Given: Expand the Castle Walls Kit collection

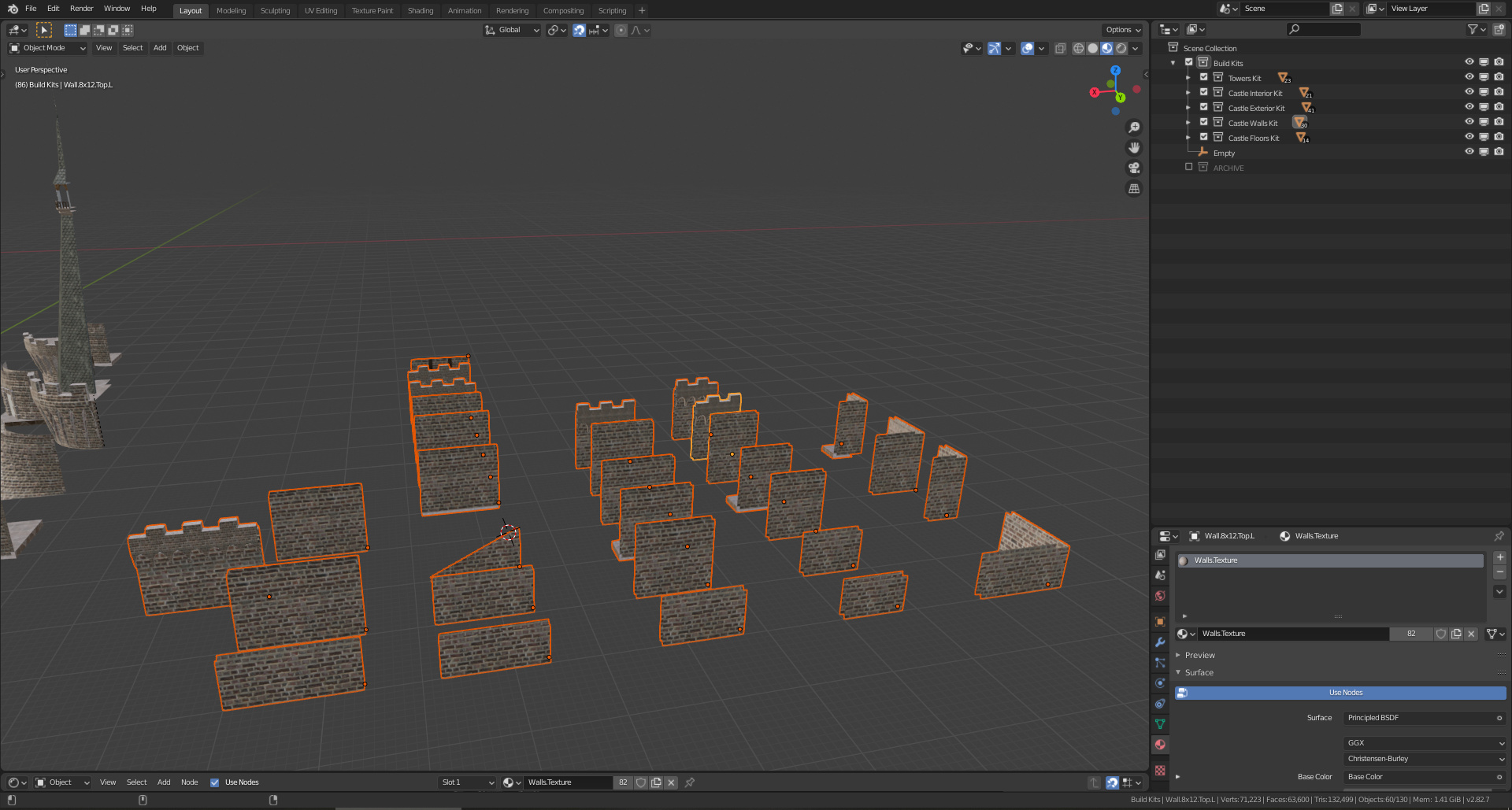Looking at the screenshot, I should tap(1188, 123).
